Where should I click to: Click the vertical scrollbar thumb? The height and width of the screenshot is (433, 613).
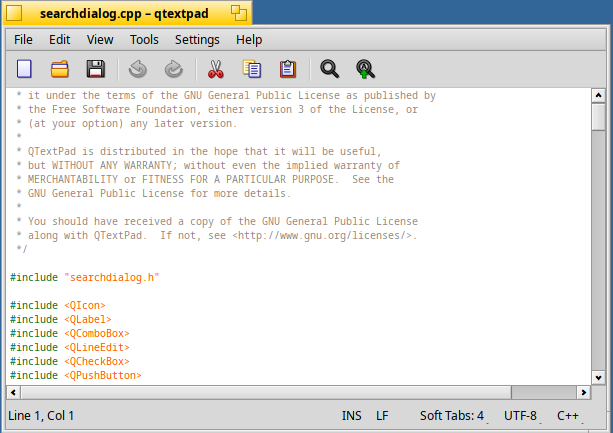pyautogui.click(x=598, y=116)
